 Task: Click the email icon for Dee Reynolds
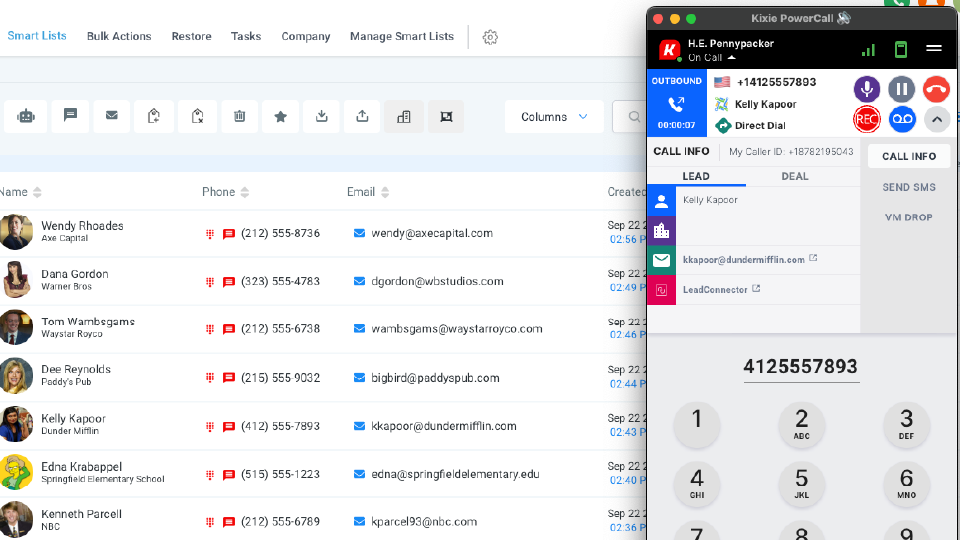(359, 378)
